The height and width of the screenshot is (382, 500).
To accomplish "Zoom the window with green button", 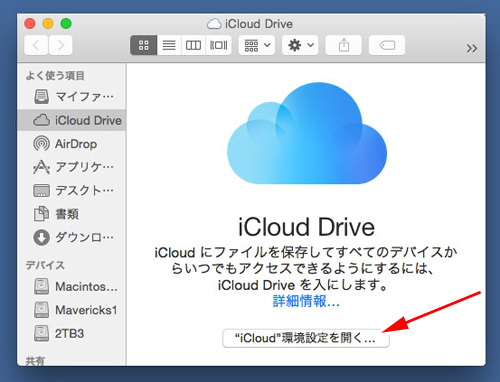I will click(x=66, y=24).
